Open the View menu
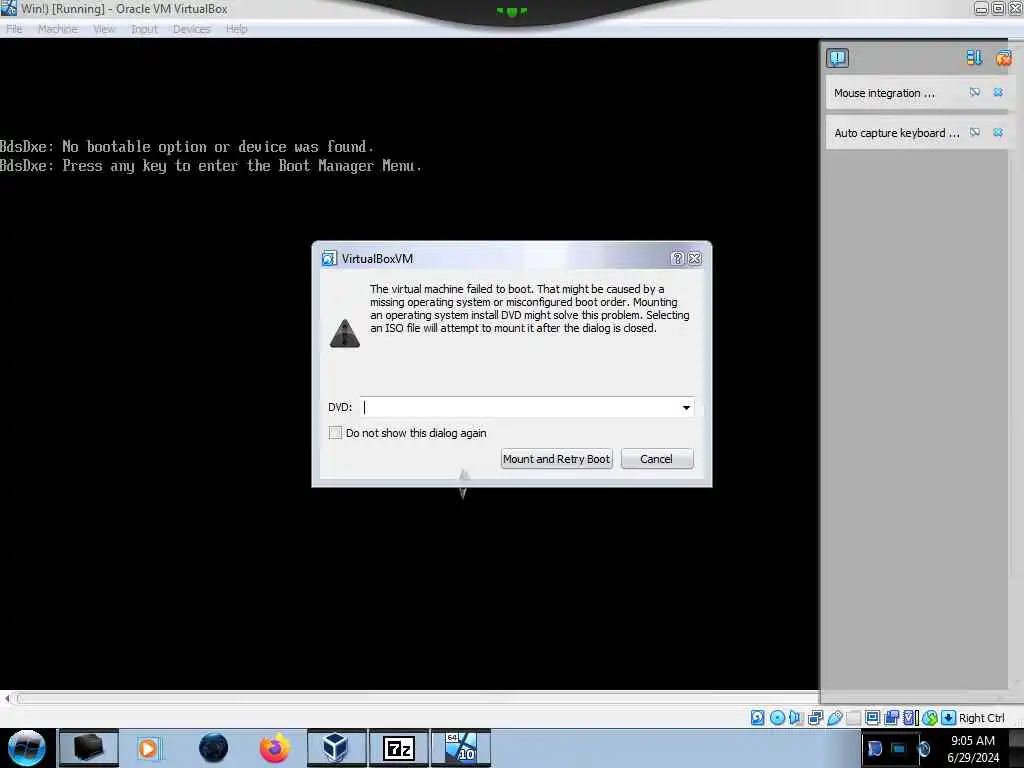The height and width of the screenshot is (768, 1024). (x=104, y=29)
